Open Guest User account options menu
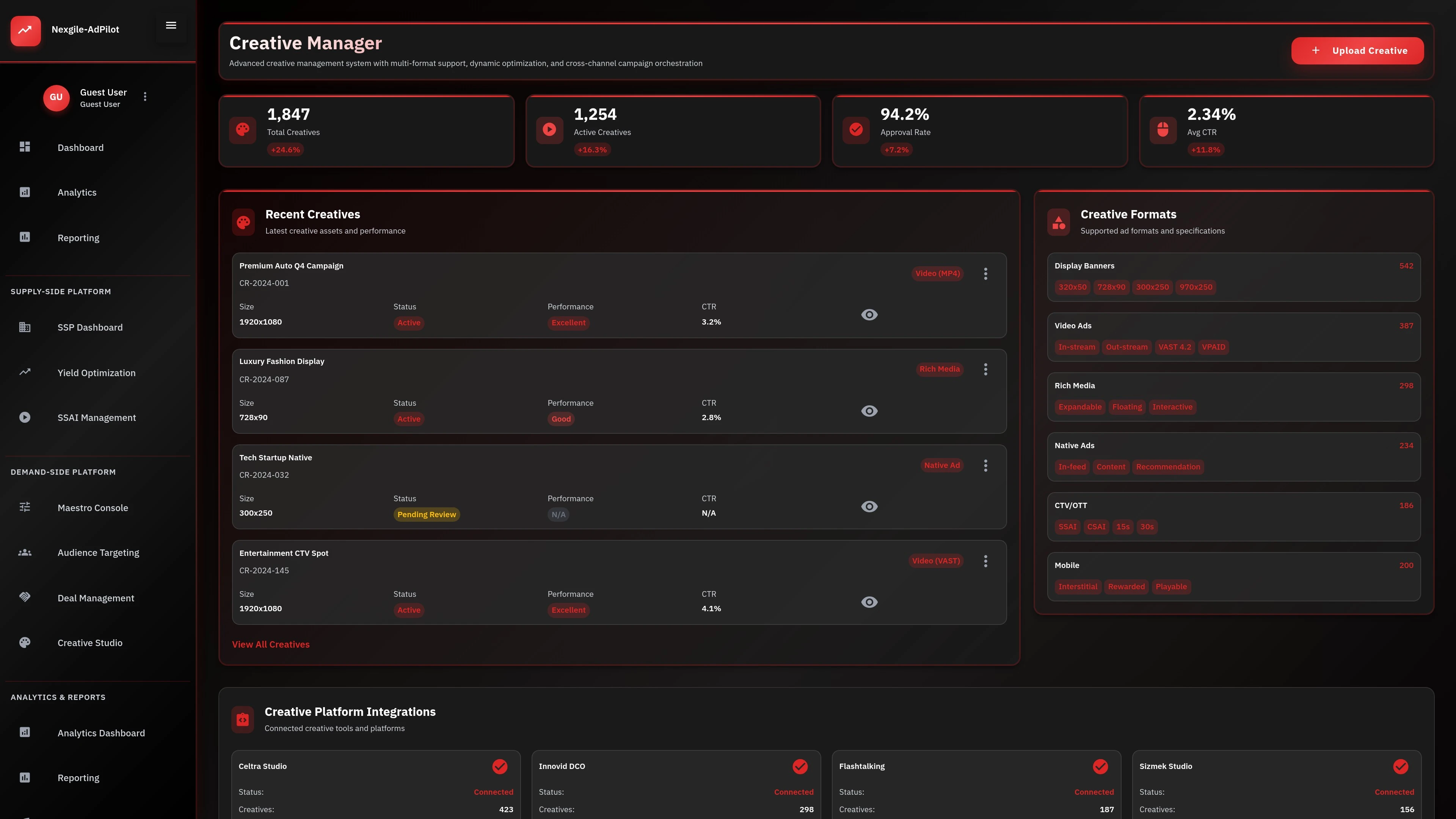This screenshot has width=1456, height=819. click(x=145, y=97)
